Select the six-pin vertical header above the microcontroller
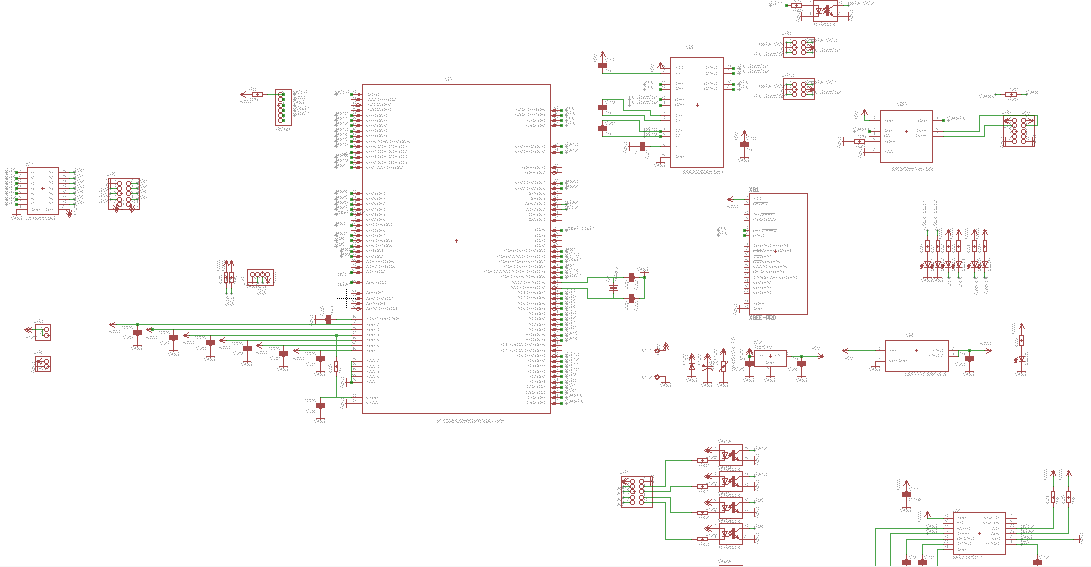Image resolution: width=1091 pixels, height=567 pixels. pos(281,108)
